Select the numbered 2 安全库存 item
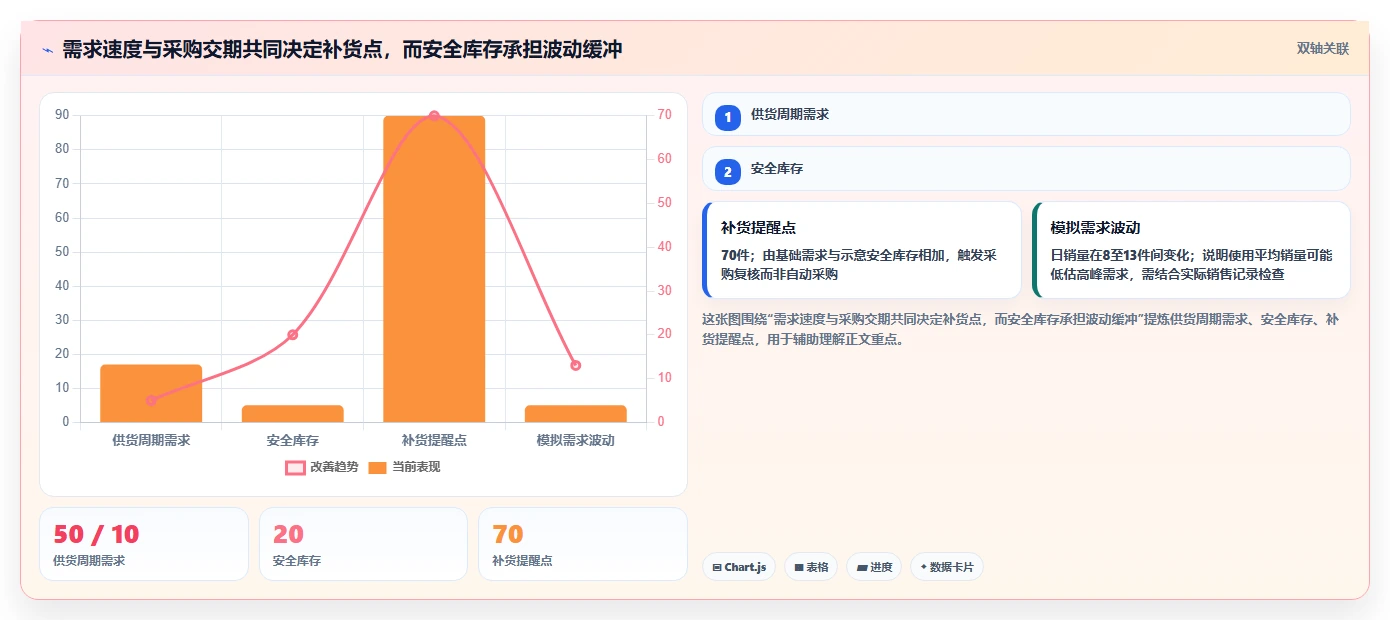This screenshot has height=620, width=1390. 1026,169
